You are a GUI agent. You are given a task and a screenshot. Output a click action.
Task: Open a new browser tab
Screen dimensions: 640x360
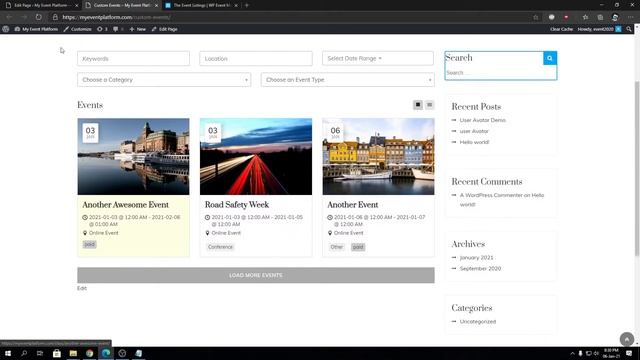pos(247,5)
